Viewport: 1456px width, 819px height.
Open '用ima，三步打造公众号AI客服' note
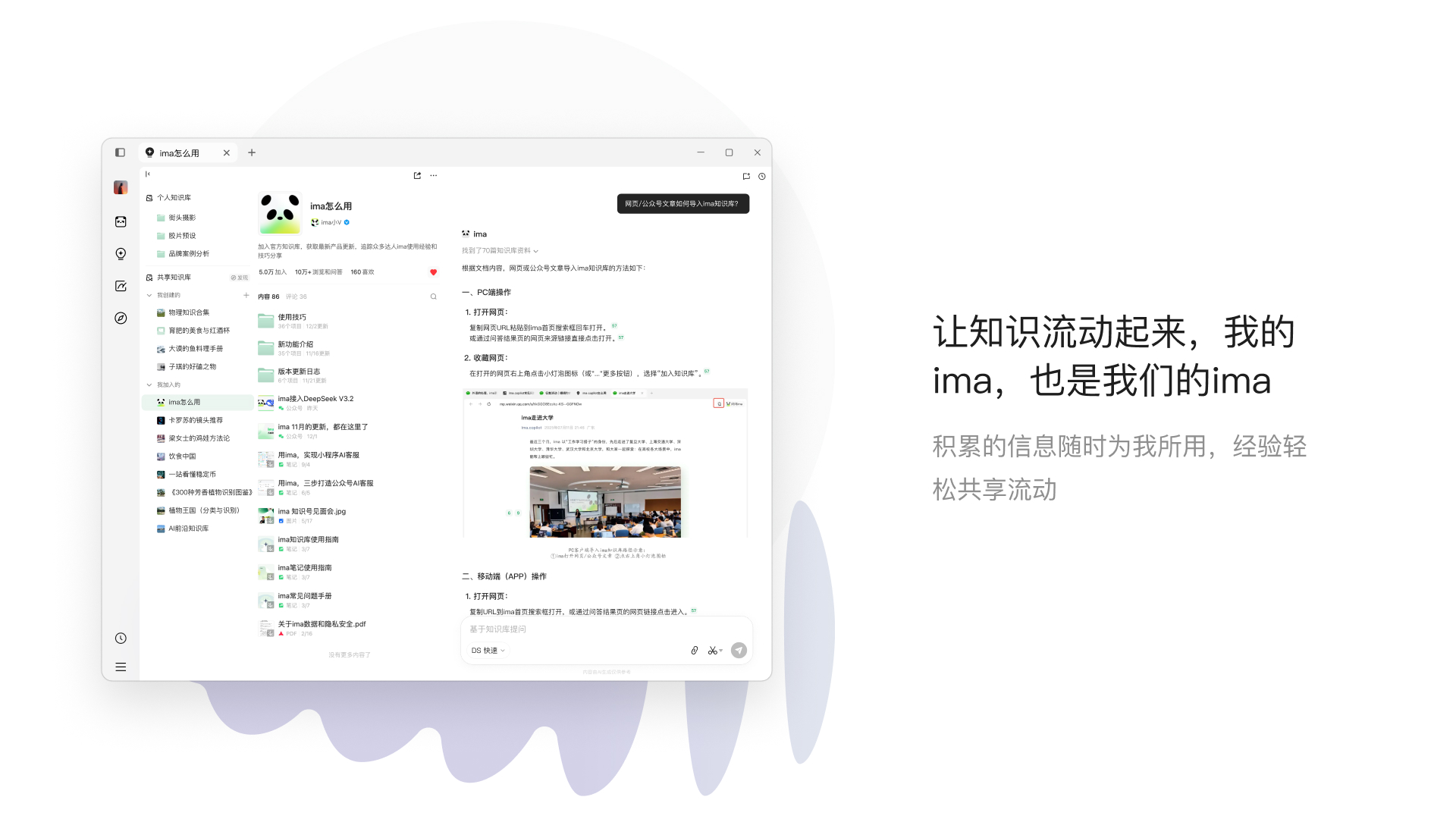[348, 488]
